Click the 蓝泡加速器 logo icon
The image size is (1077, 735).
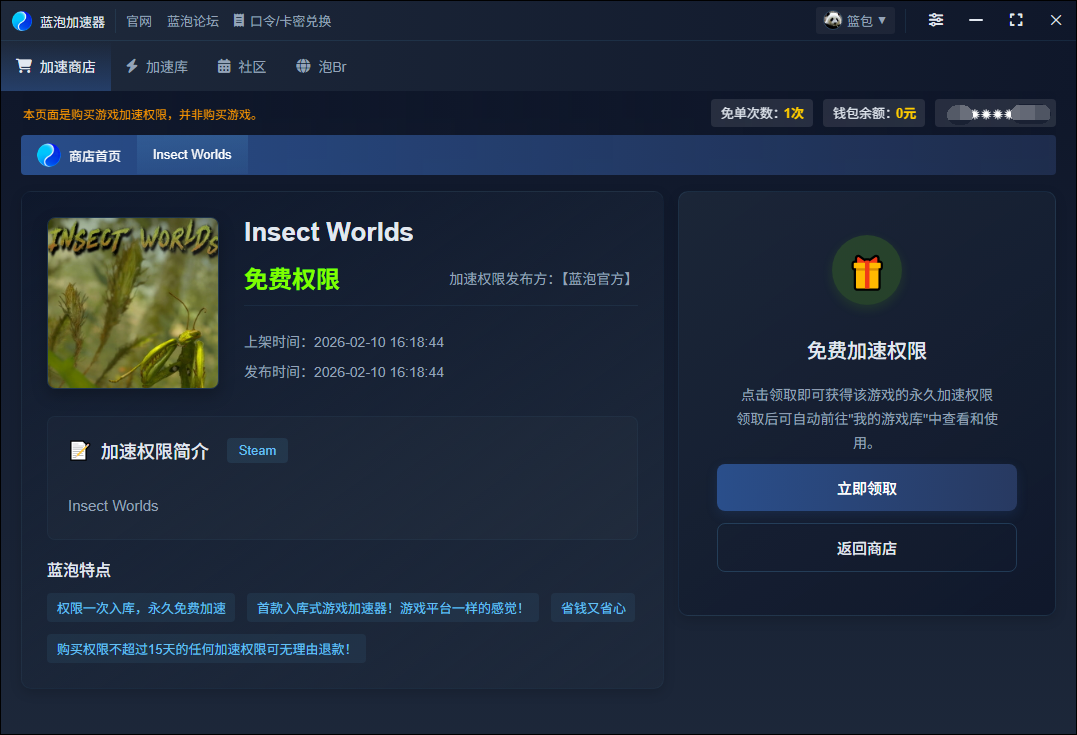tap(22, 21)
